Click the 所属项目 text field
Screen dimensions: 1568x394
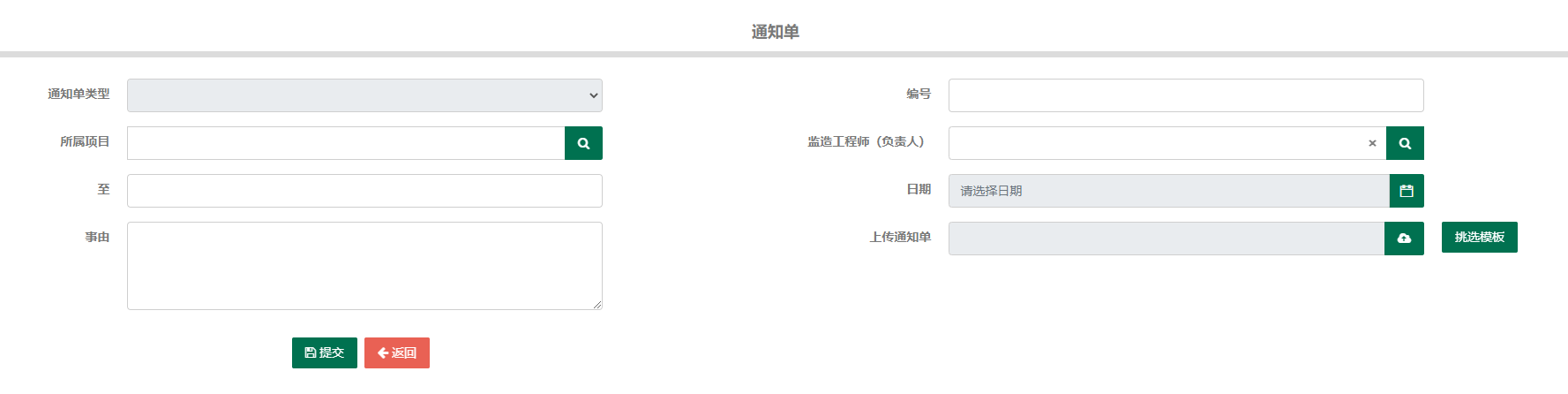coord(346,143)
